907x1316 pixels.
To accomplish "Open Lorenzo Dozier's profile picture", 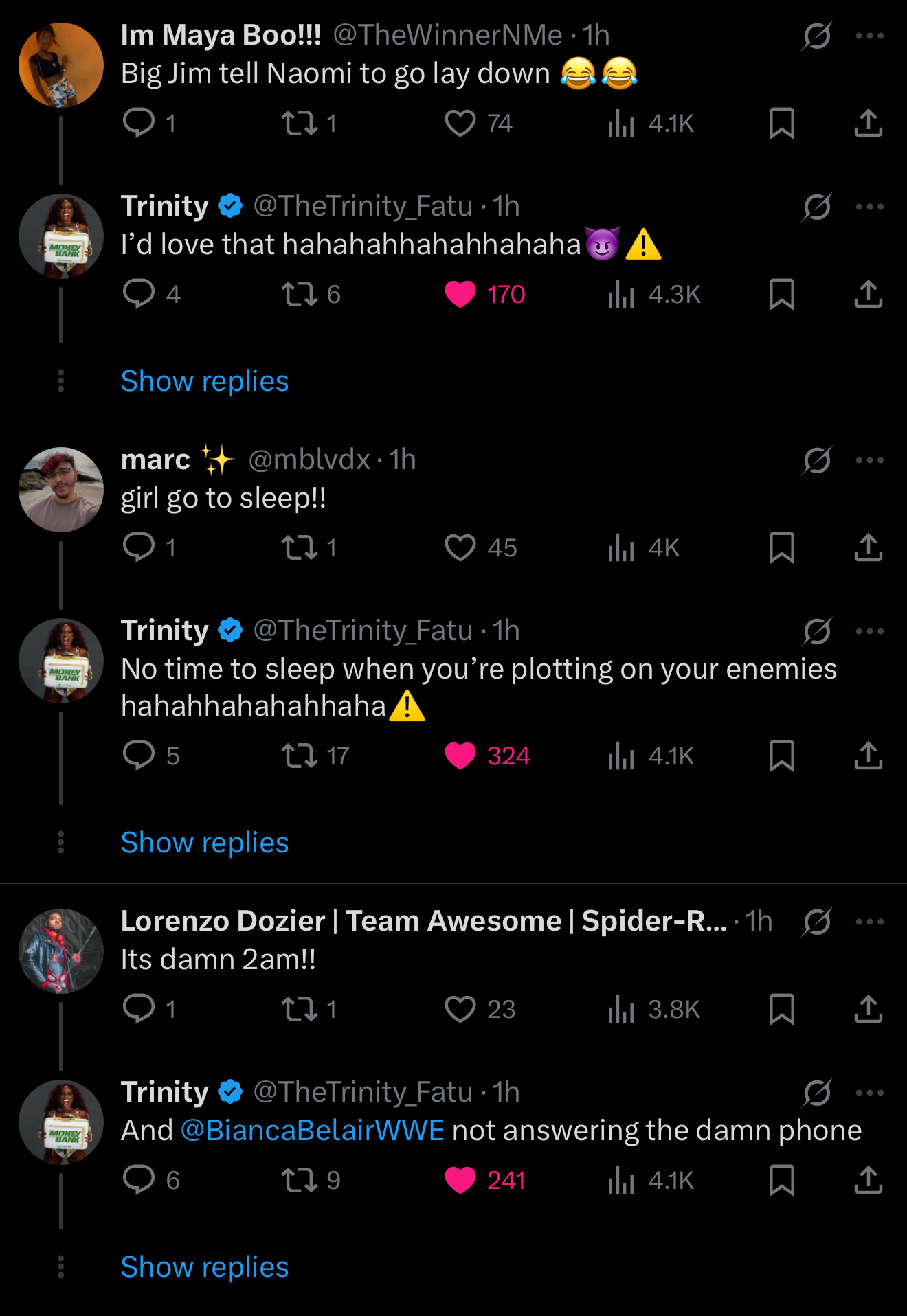I will [61, 951].
